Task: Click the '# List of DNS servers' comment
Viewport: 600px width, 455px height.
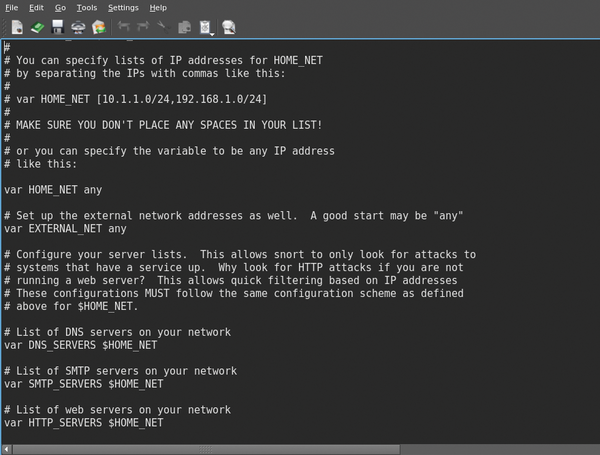Action: (x=117, y=332)
